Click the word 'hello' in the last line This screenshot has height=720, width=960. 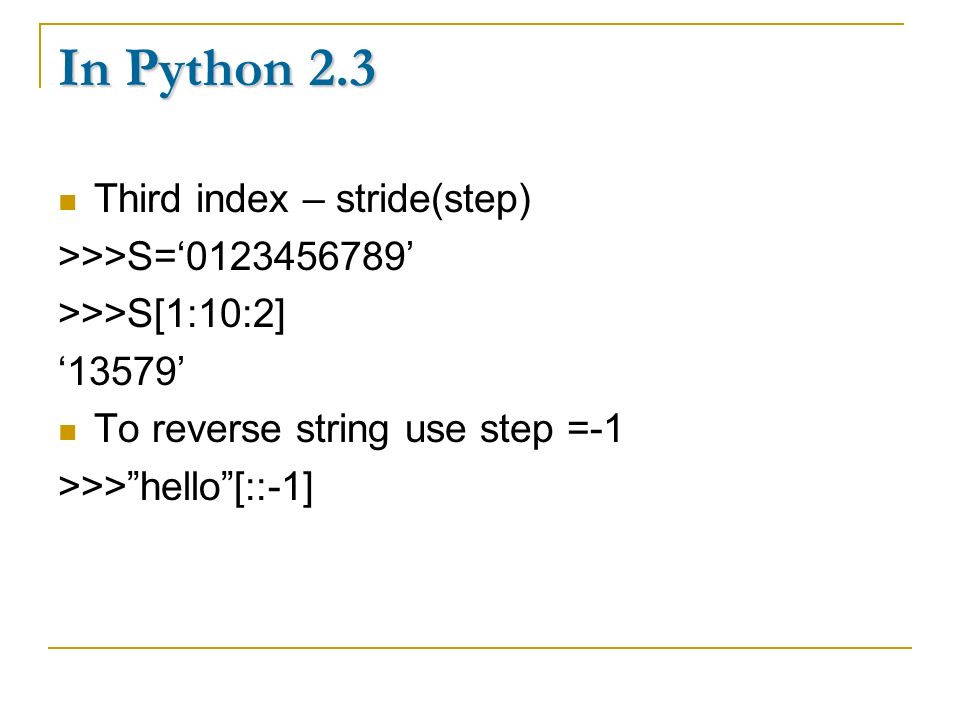pyautogui.click(x=180, y=487)
